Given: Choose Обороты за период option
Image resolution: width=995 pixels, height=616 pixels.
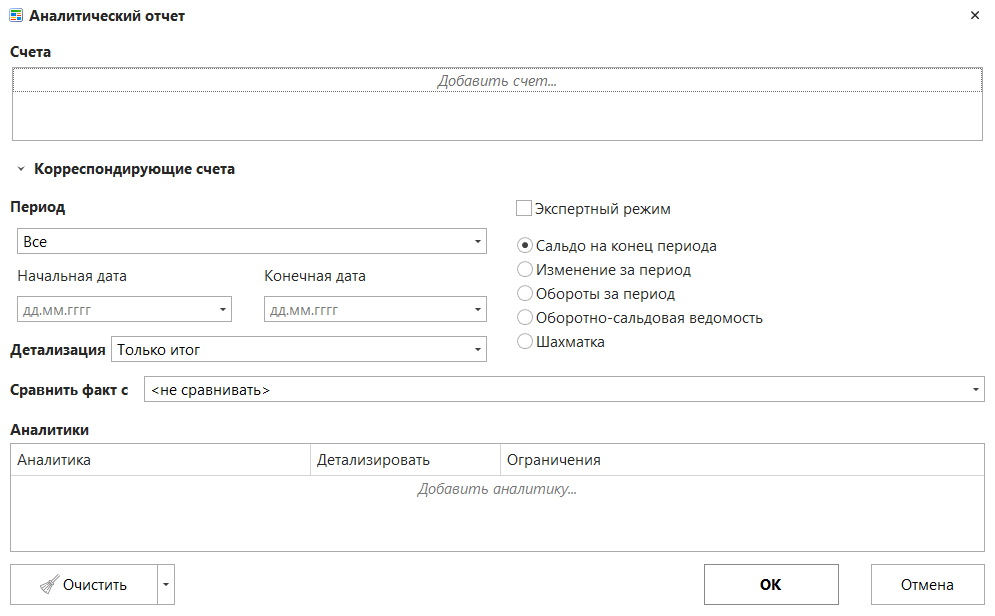Looking at the screenshot, I should pos(525,294).
